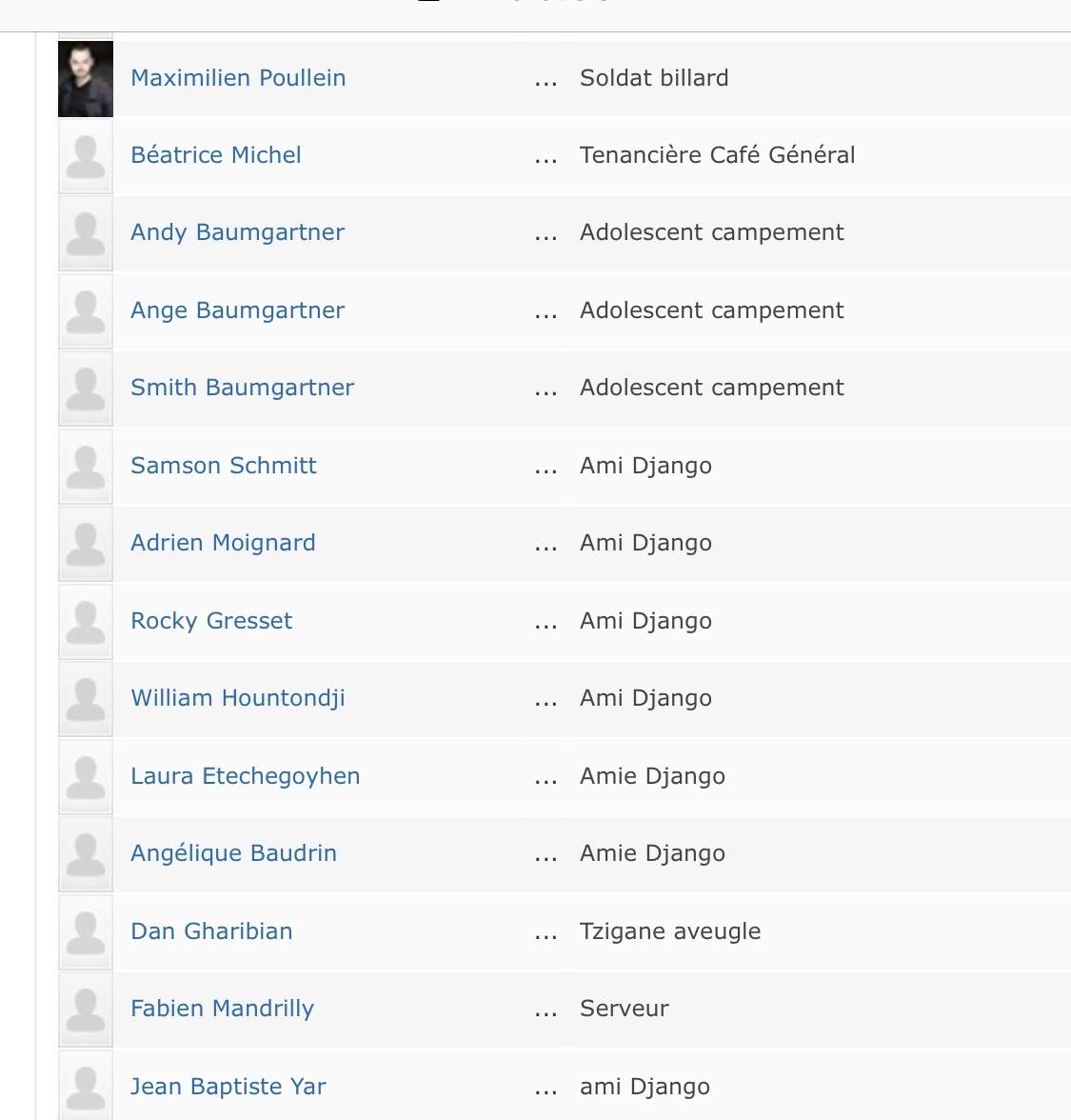Click avatar placeholder for Laura Etechegoyhen

[86, 777]
